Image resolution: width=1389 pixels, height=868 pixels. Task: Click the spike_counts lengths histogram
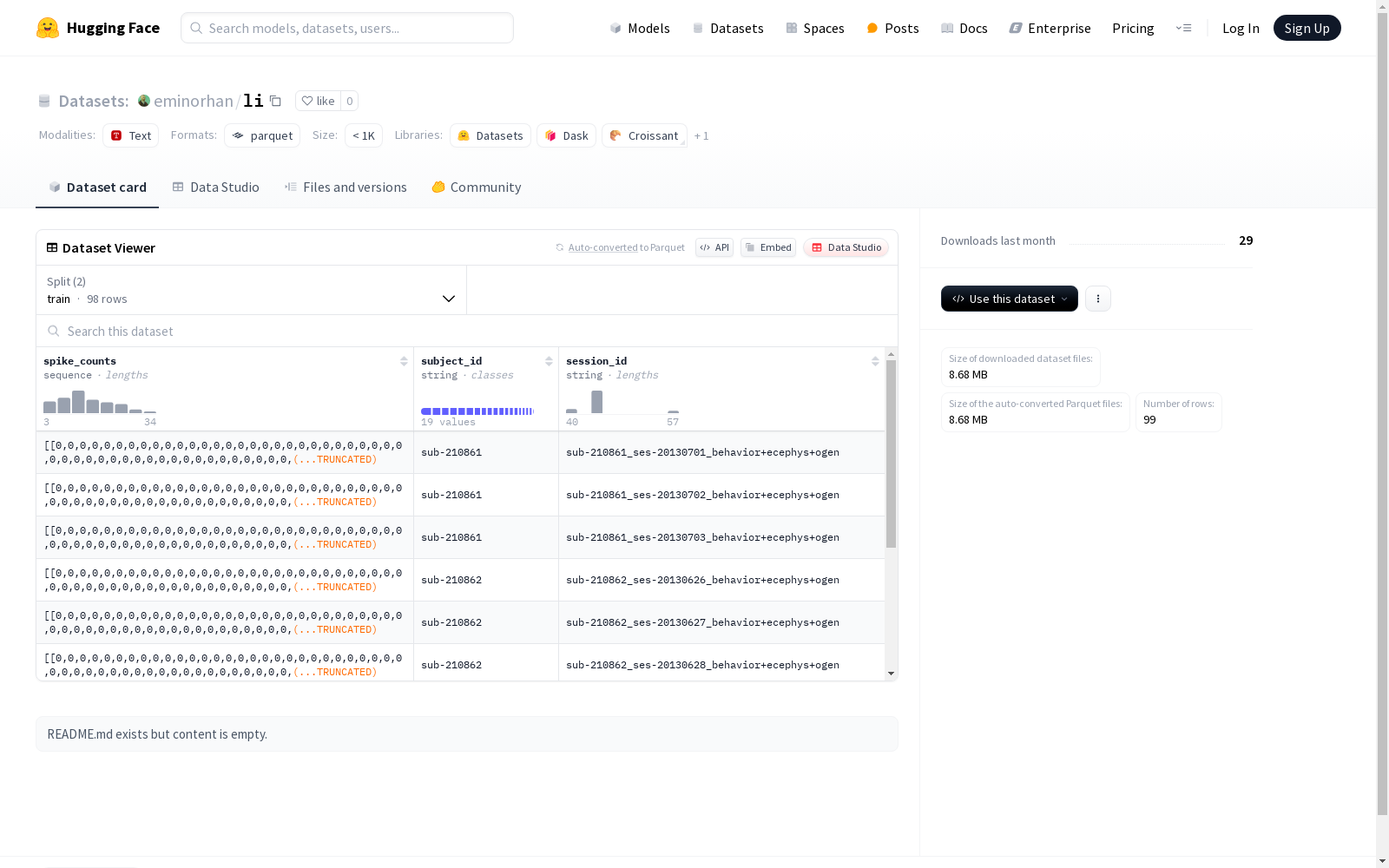coord(100,402)
